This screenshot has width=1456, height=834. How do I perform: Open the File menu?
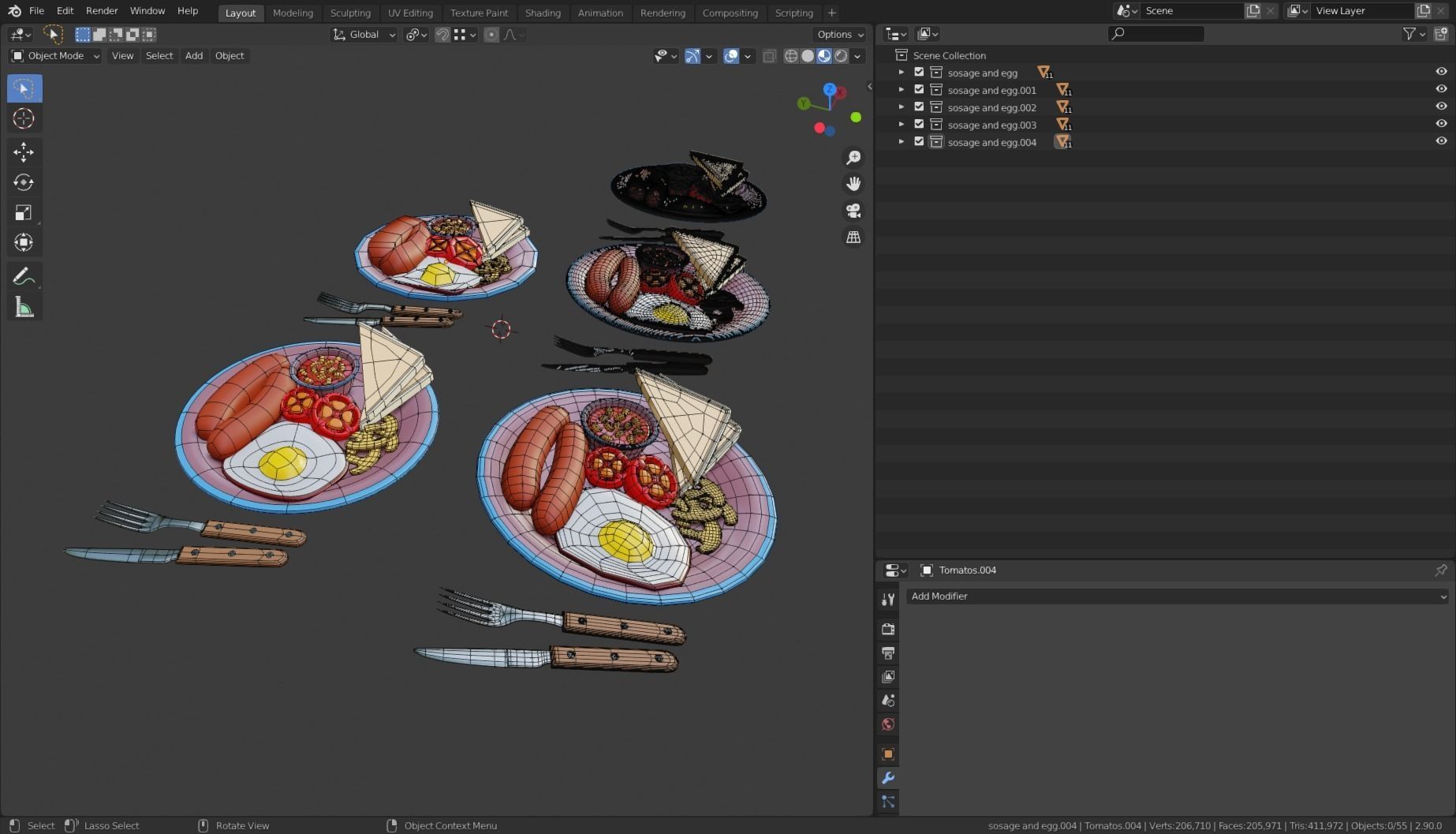click(36, 11)
